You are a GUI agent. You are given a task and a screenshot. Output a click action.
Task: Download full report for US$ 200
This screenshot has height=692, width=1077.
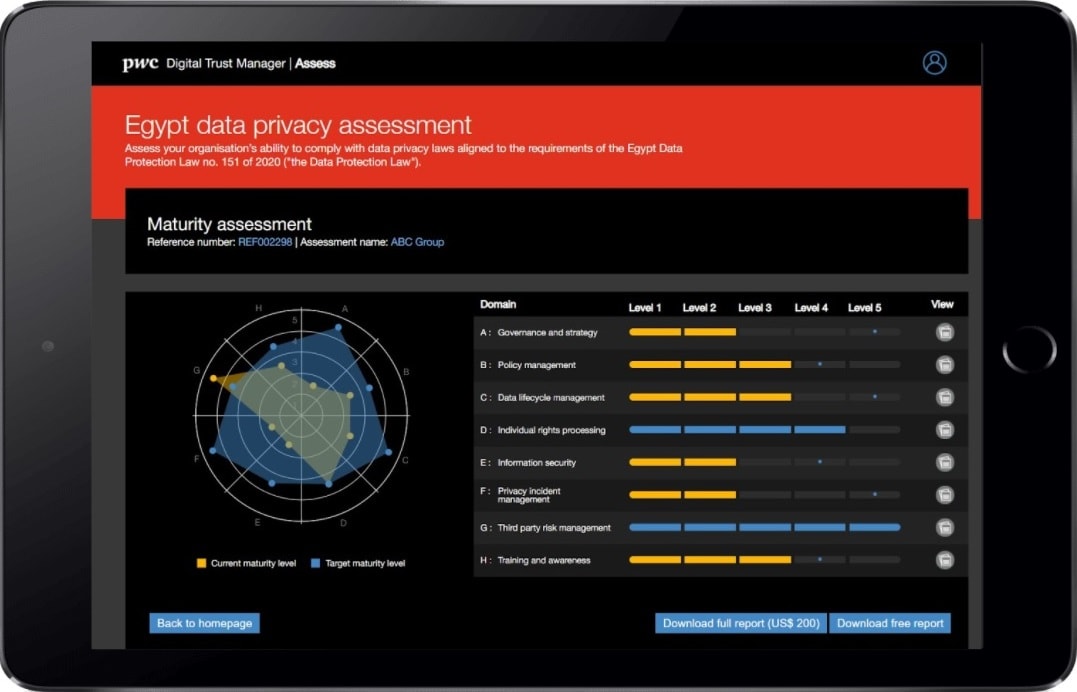(x=741, y=623)
